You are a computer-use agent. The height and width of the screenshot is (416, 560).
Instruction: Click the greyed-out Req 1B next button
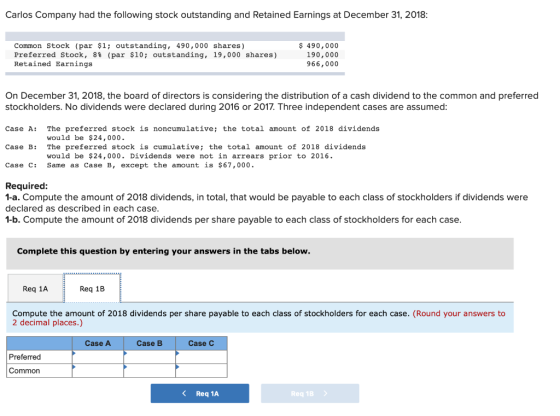pyautogui.click(x=310, y=394)
